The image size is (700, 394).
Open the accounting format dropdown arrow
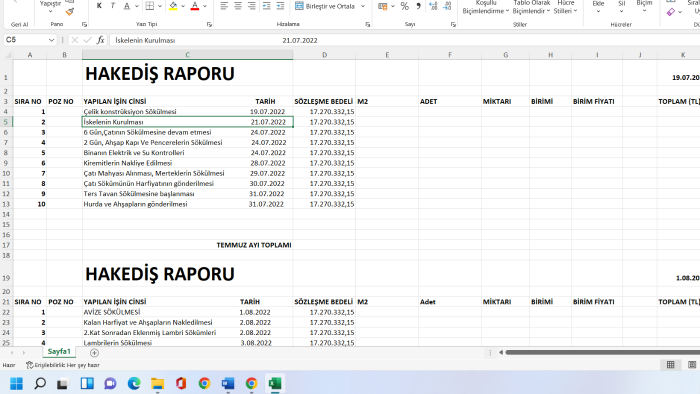393,6
